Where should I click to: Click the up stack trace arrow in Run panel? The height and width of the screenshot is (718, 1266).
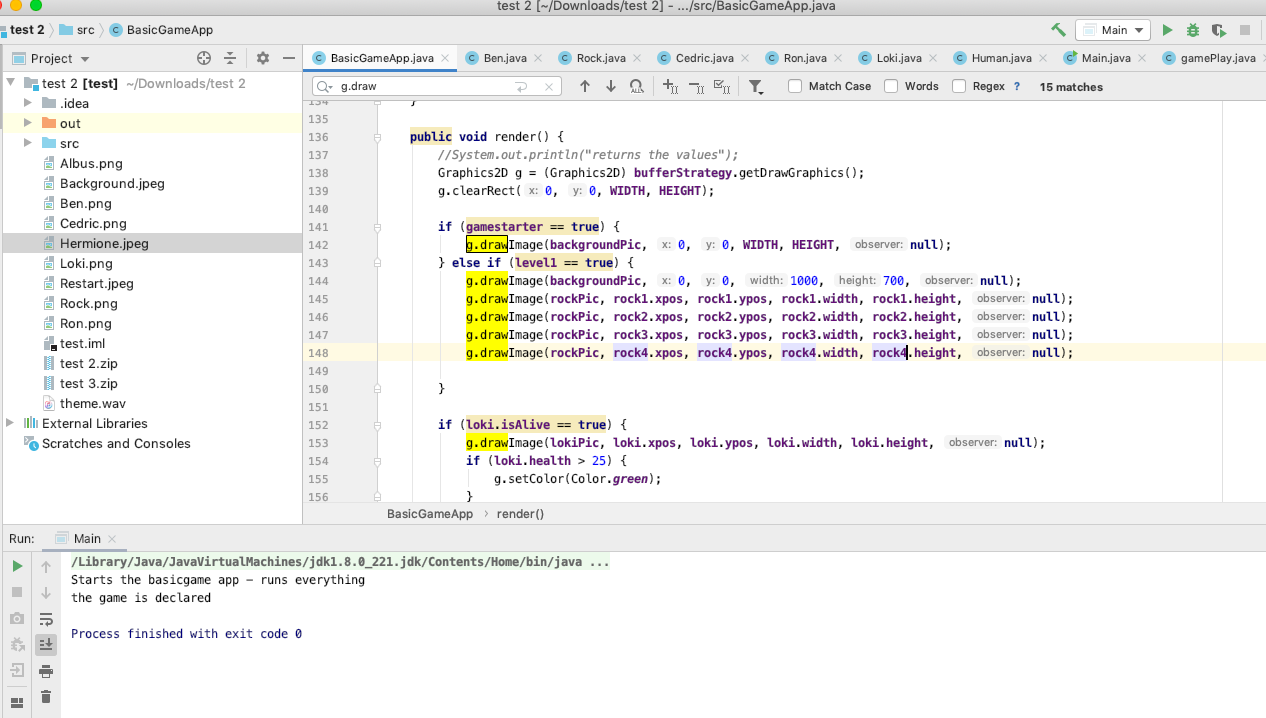[46, 567]
